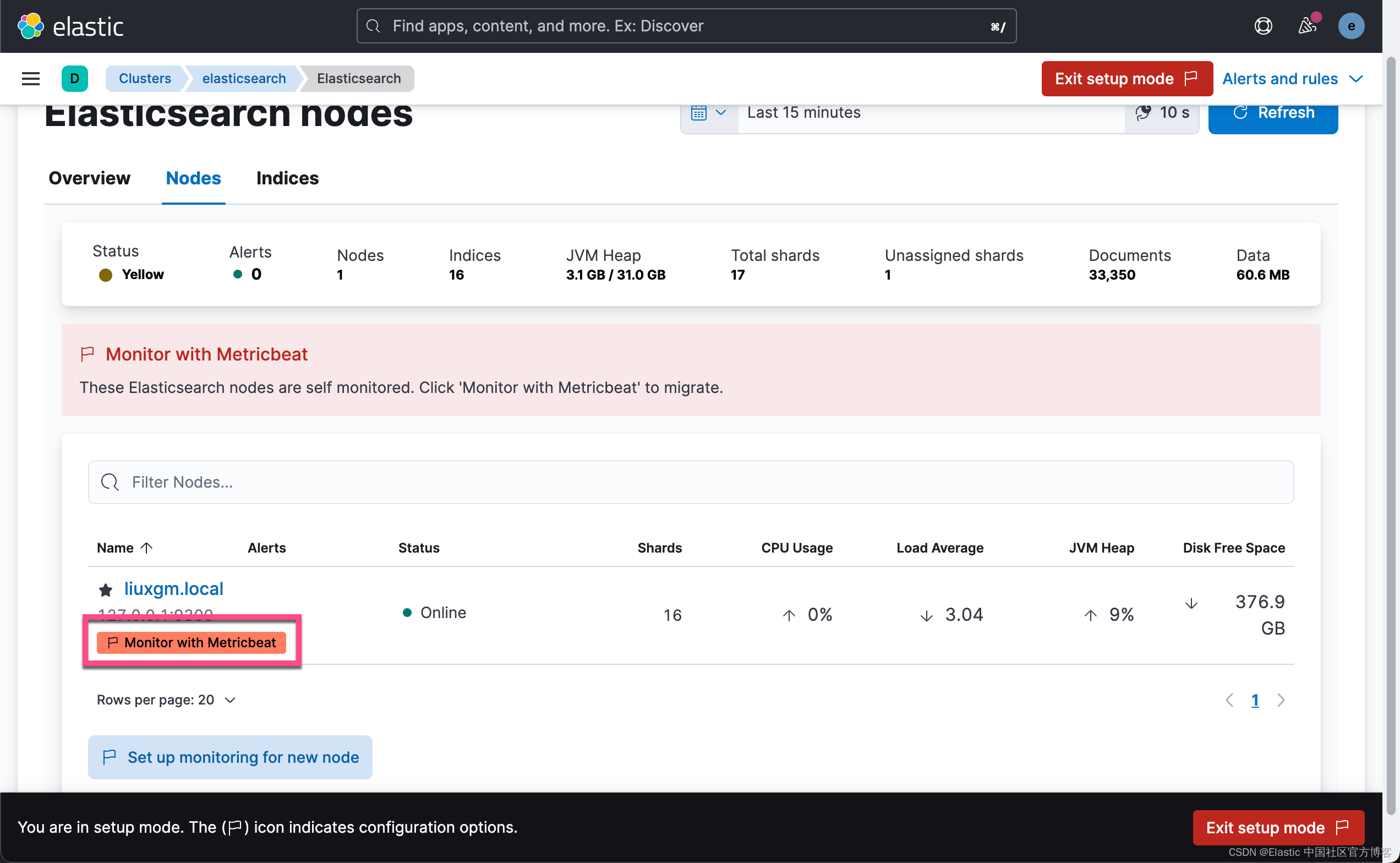
Task: Open the help lifebuoy icon
Action: pos(1263,26)
